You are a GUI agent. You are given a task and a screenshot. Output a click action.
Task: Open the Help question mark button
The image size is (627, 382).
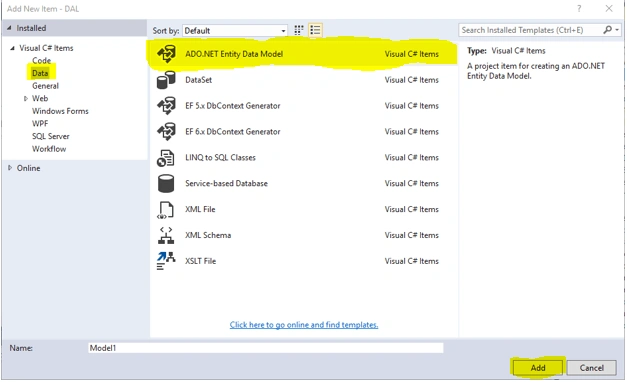click(x=579, y=8)
